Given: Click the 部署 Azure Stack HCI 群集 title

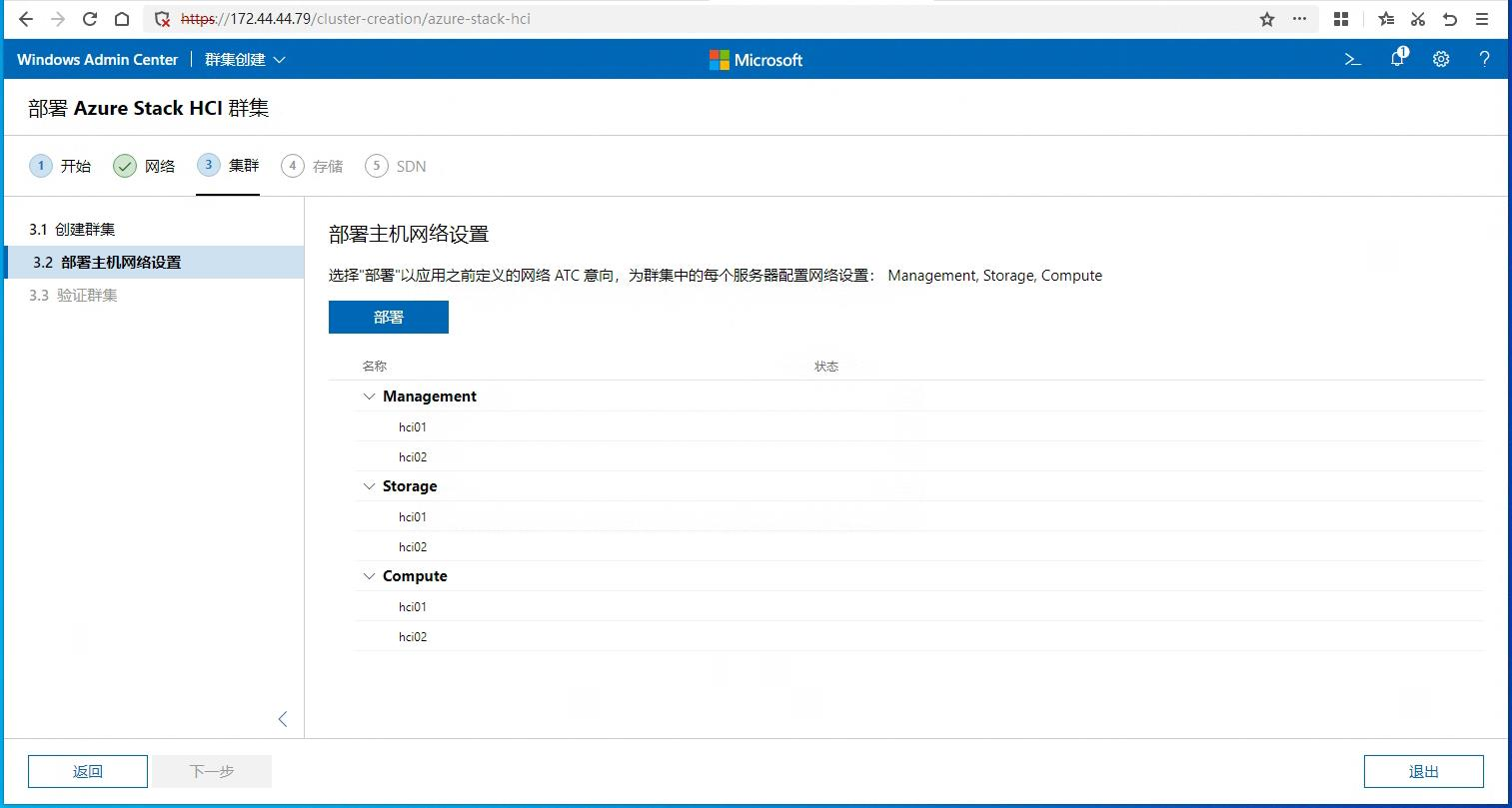Looking at the screenshot, I should click(x=149, y=108).
